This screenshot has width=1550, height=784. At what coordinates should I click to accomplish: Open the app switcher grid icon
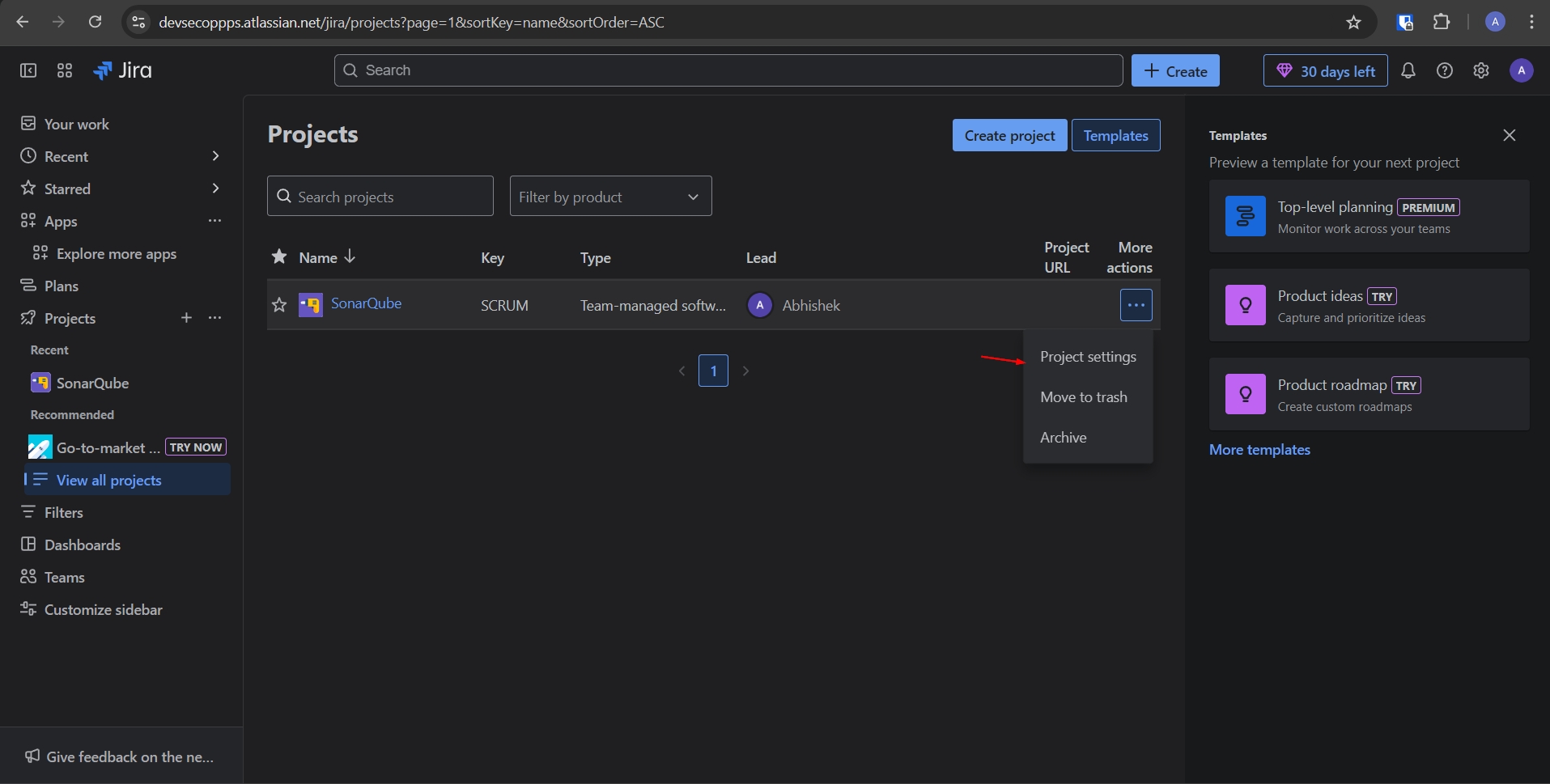pos(65,70)
